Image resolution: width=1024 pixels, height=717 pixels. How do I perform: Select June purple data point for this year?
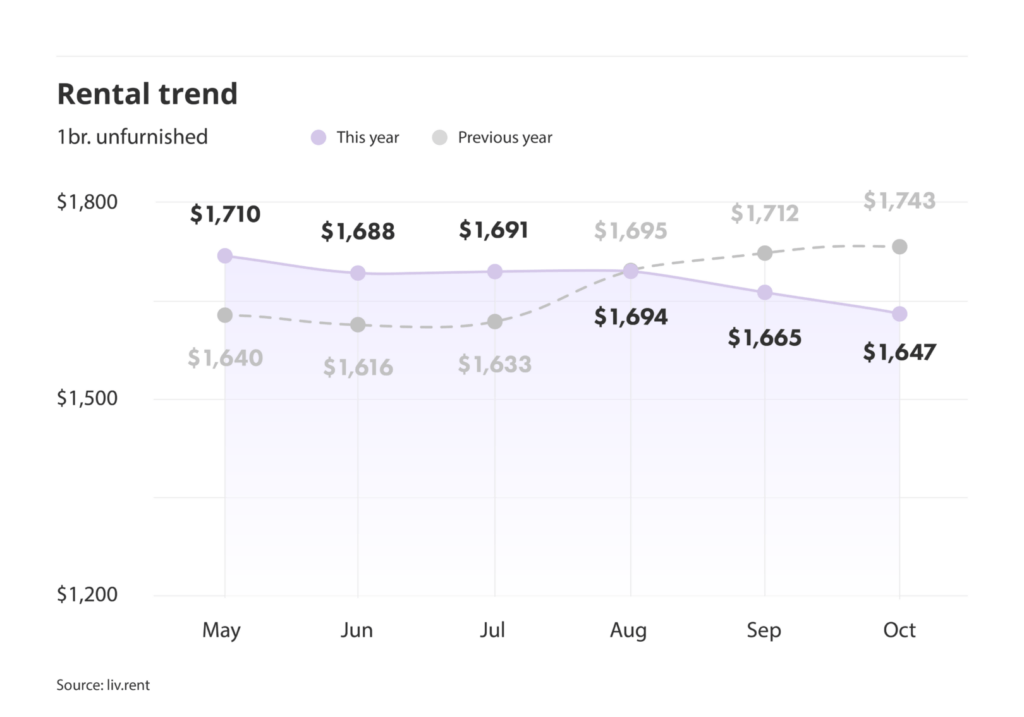358,273
